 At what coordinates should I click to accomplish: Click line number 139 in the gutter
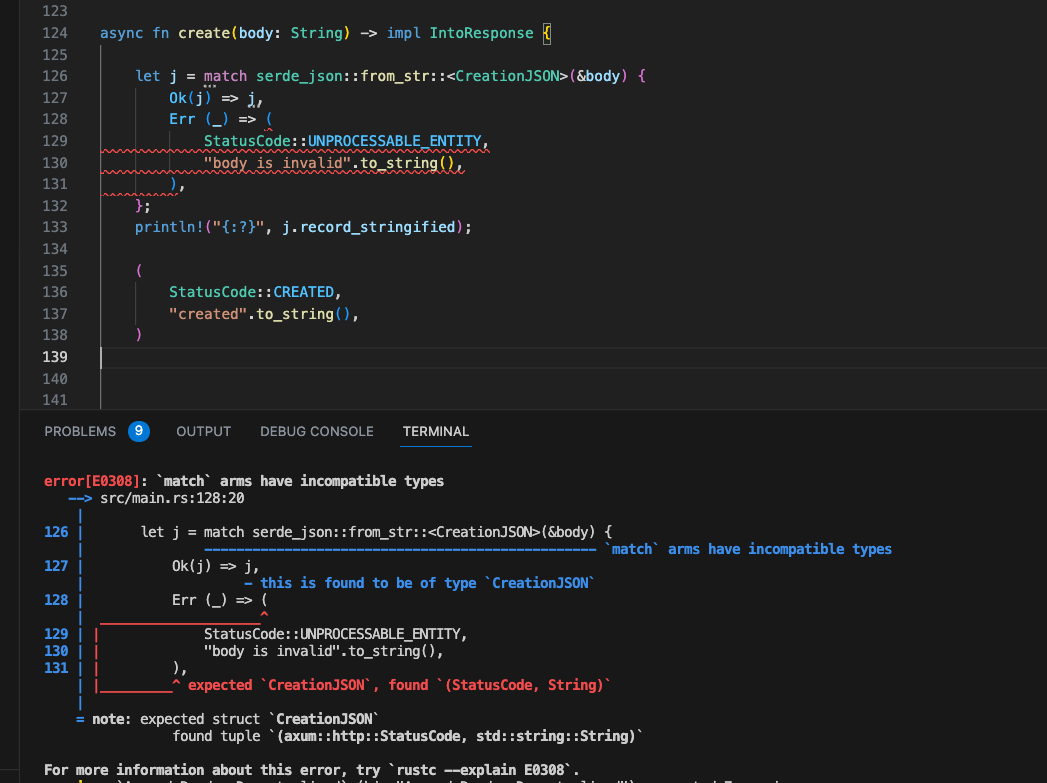pyautogui.click(x=55, y=356)
